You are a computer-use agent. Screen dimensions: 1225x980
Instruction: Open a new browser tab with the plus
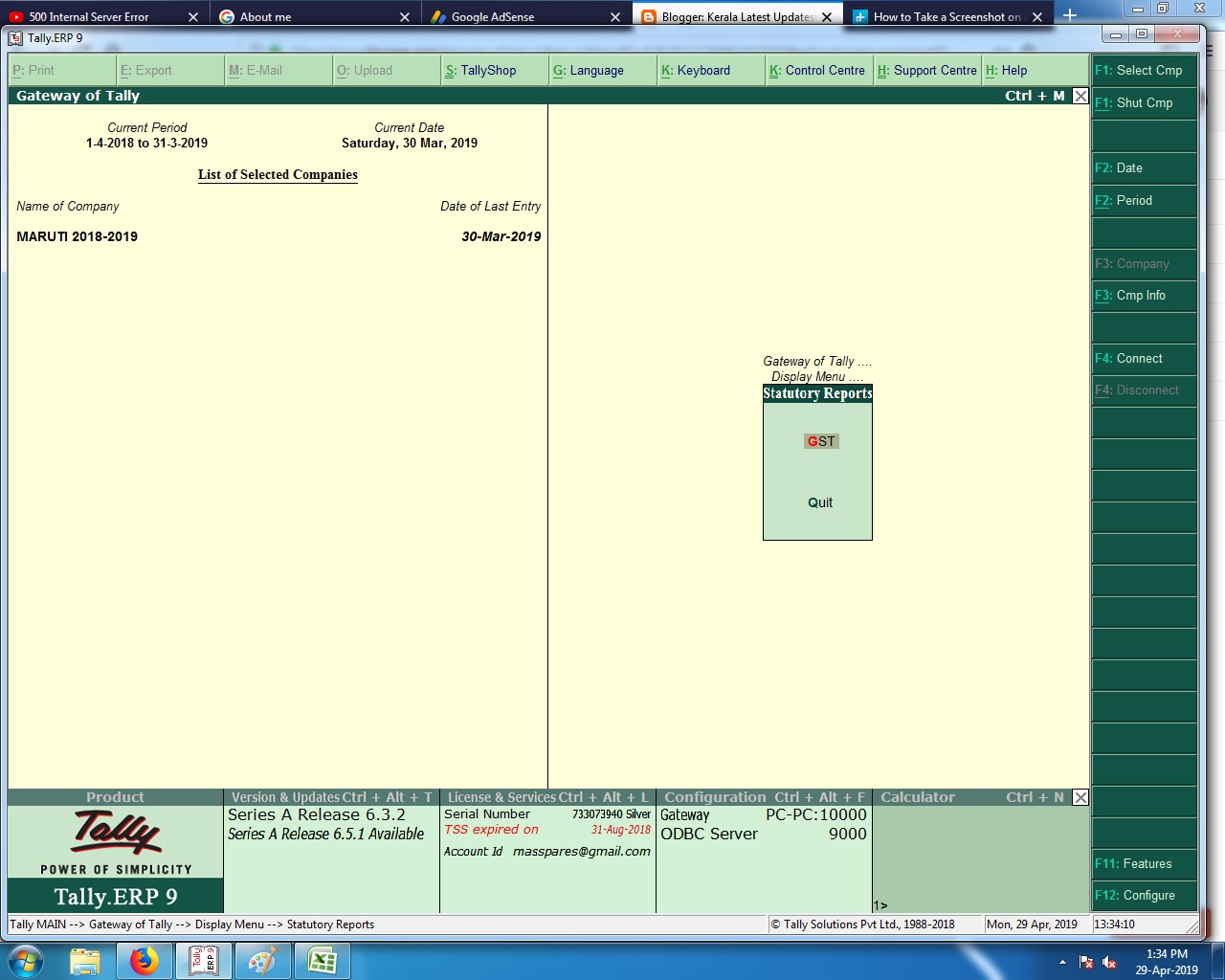(x=1070, y=15)
